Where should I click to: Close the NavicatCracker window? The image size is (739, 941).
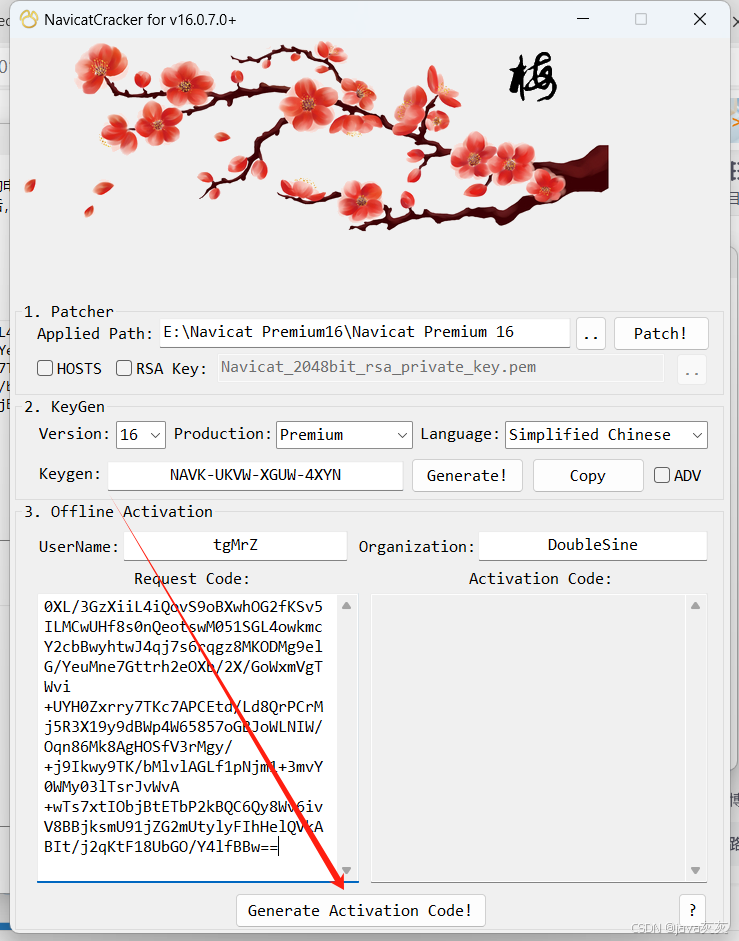[700, 19]
